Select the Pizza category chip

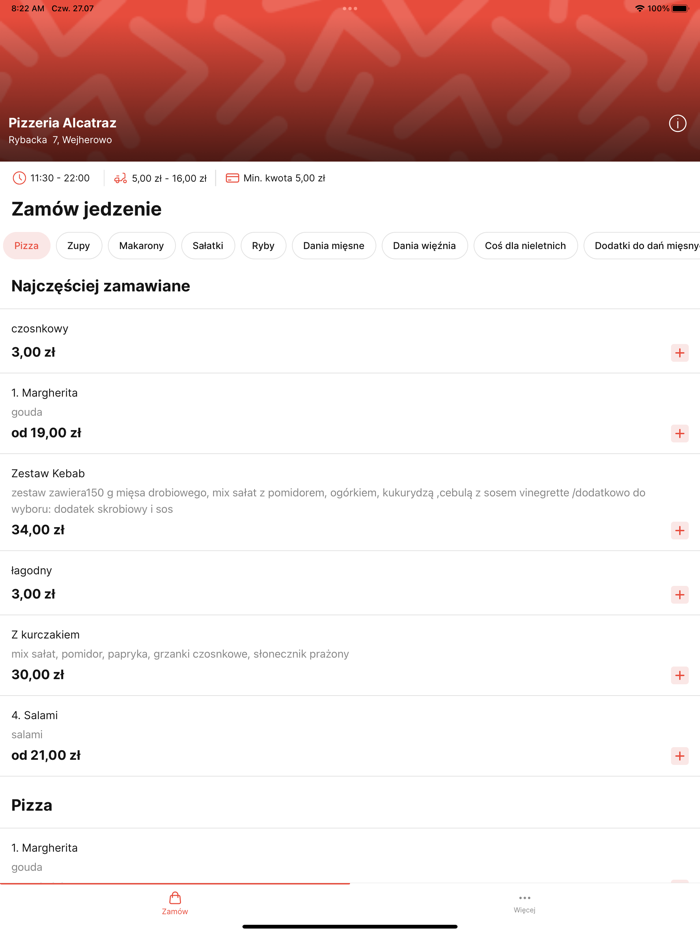click(26, 245)
